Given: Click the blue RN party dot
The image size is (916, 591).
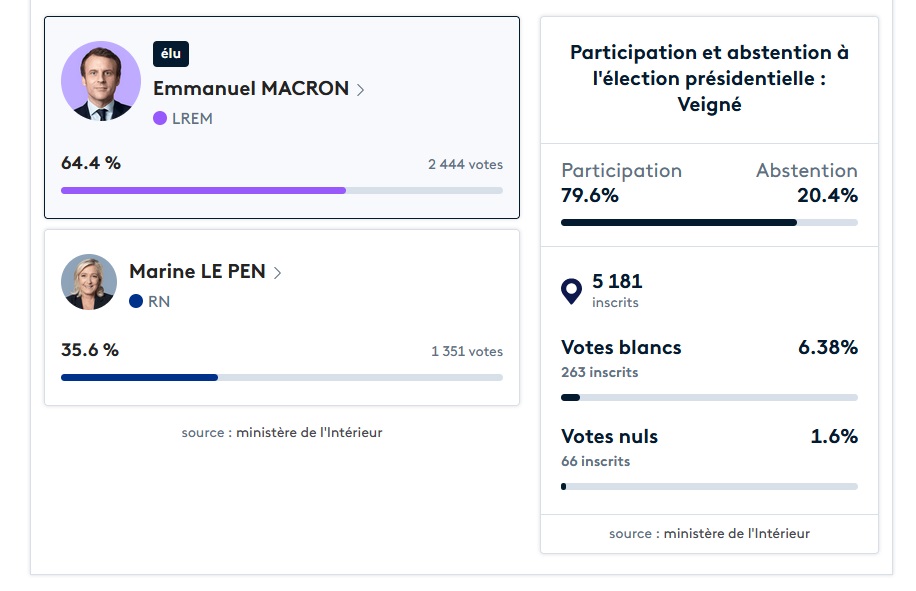Looking at the screenshot, I should coord(138,299).
